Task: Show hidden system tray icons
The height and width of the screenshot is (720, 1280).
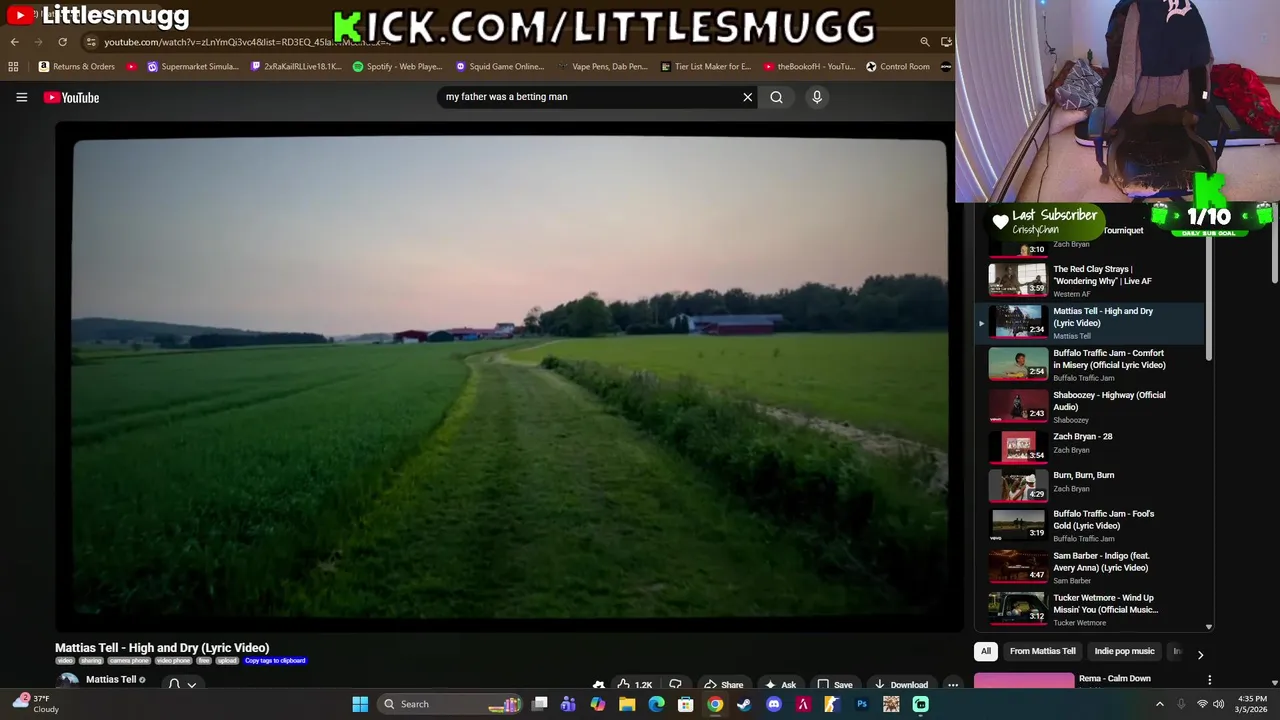Action: click(1160, 704)
